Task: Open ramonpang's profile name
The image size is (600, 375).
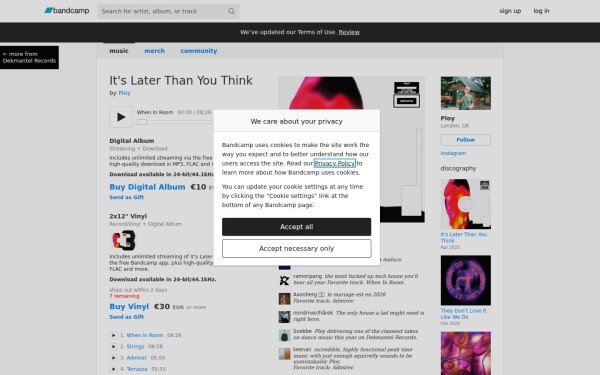Action: [x=307, y=276]
